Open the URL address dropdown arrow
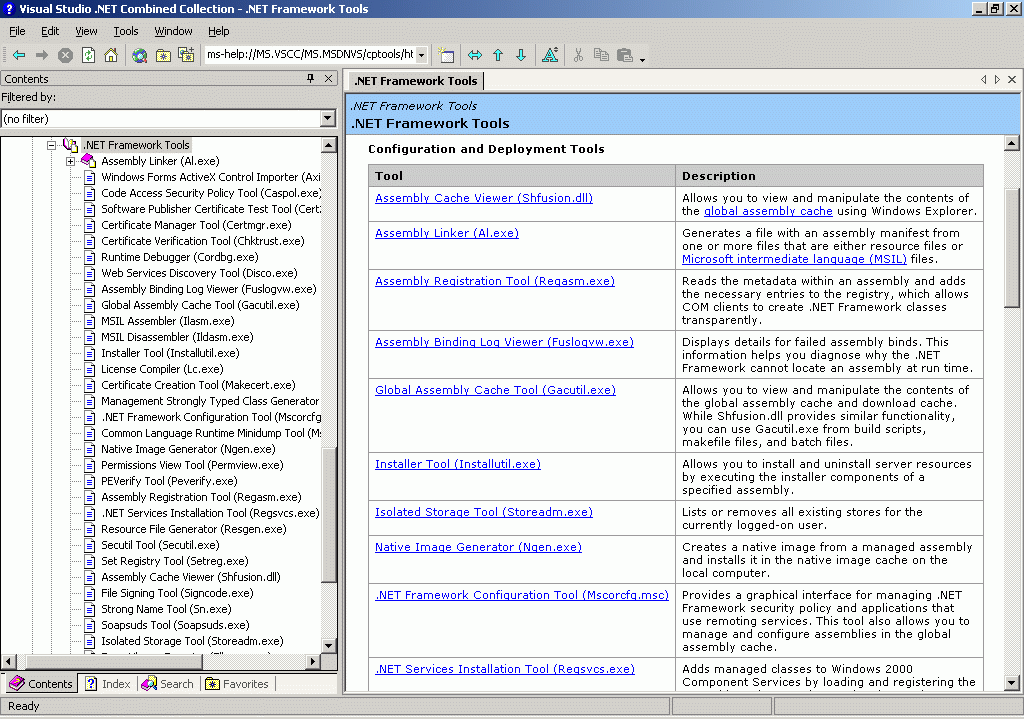The width and height of the screenshot is (1024, 719). 422,55
